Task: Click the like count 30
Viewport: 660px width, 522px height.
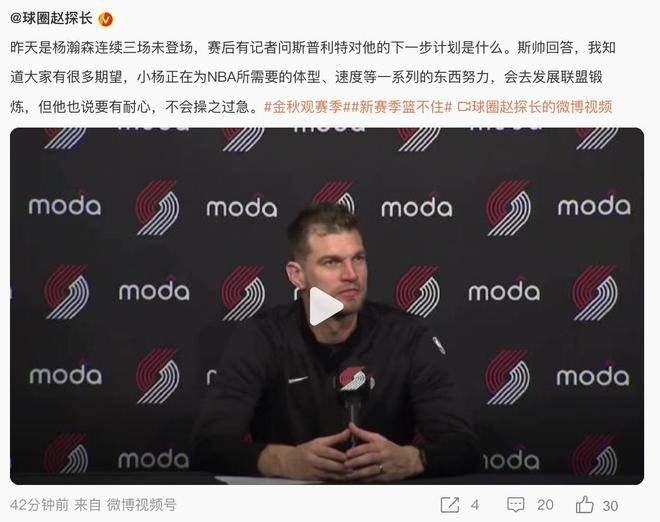Action: click(610, 506)
